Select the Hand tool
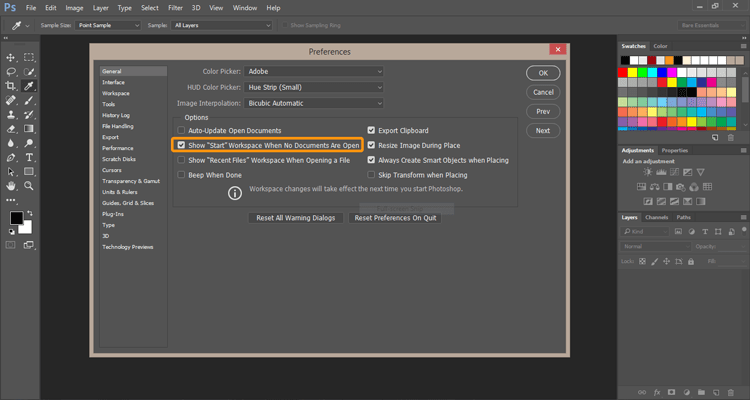The height and width of the screenshot is (400, 750). 11,186
